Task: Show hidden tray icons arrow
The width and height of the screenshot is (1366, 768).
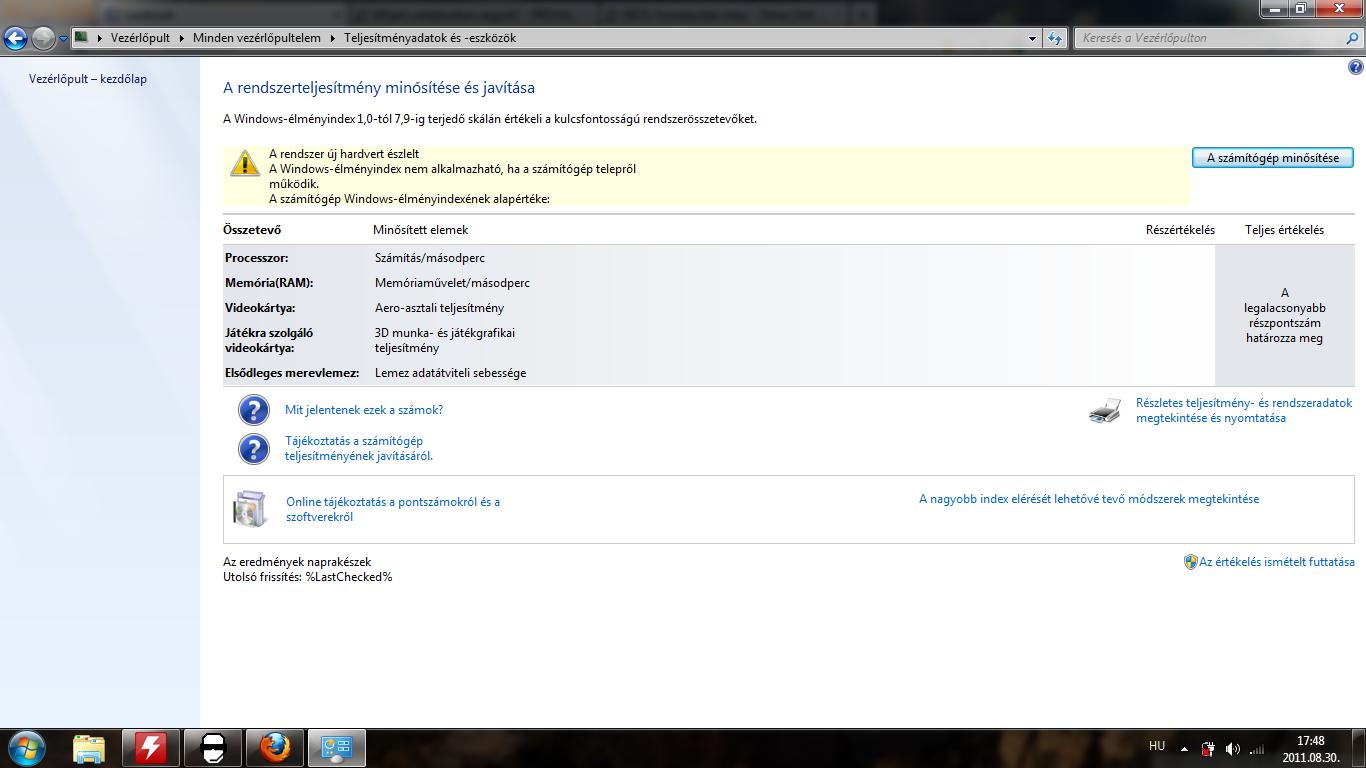Action: pyautogui.click(x=1185, y=748)
